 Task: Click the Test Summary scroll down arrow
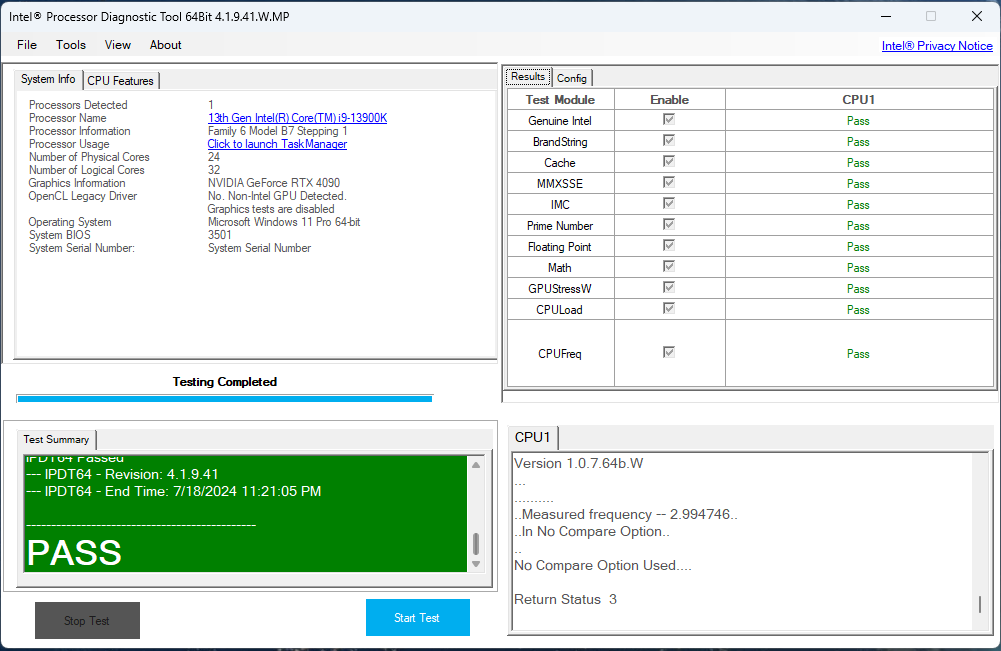pos(476,564)
